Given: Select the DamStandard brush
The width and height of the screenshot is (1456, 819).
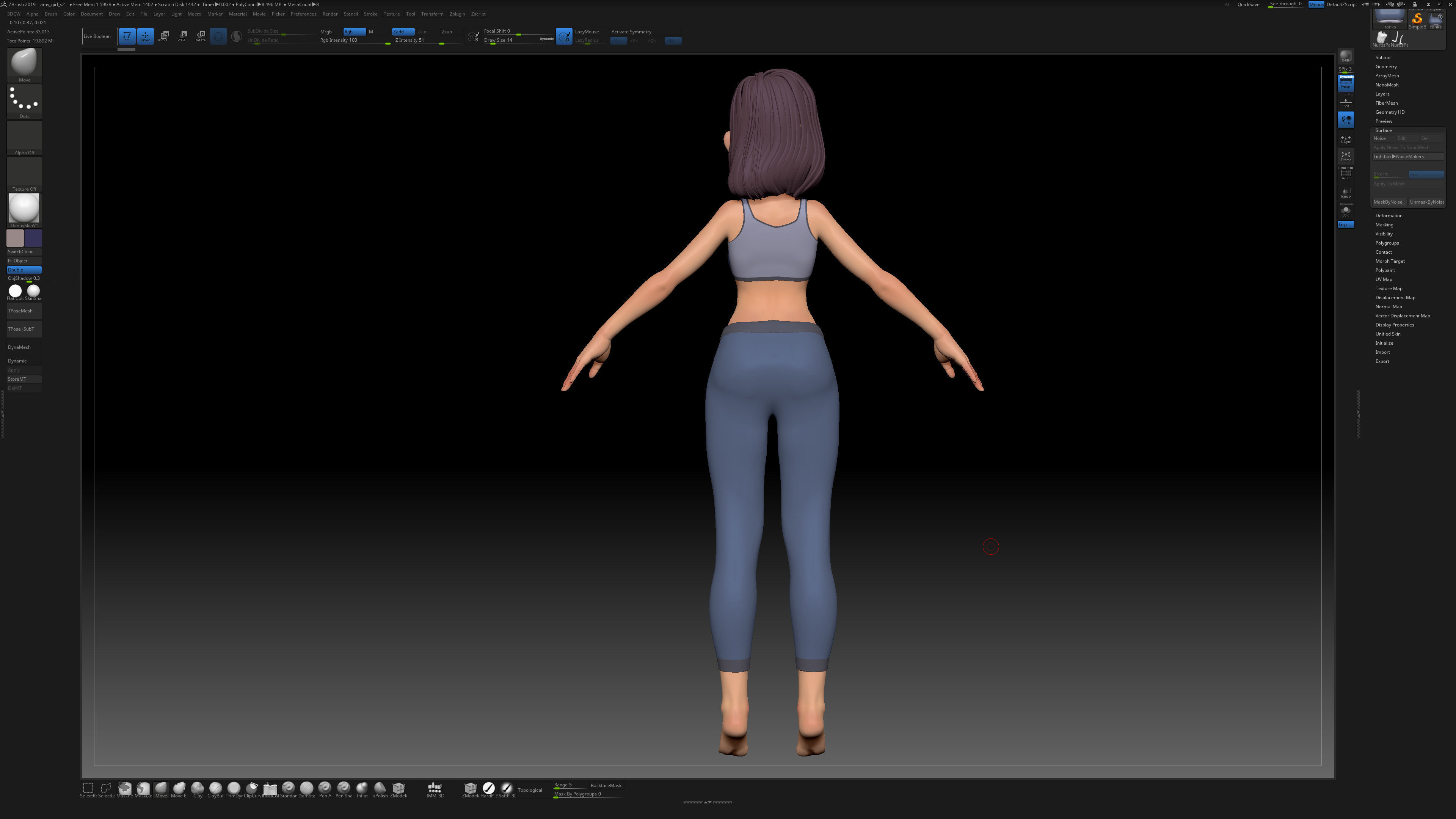Looking at the screenshot, I should [306, 789].
